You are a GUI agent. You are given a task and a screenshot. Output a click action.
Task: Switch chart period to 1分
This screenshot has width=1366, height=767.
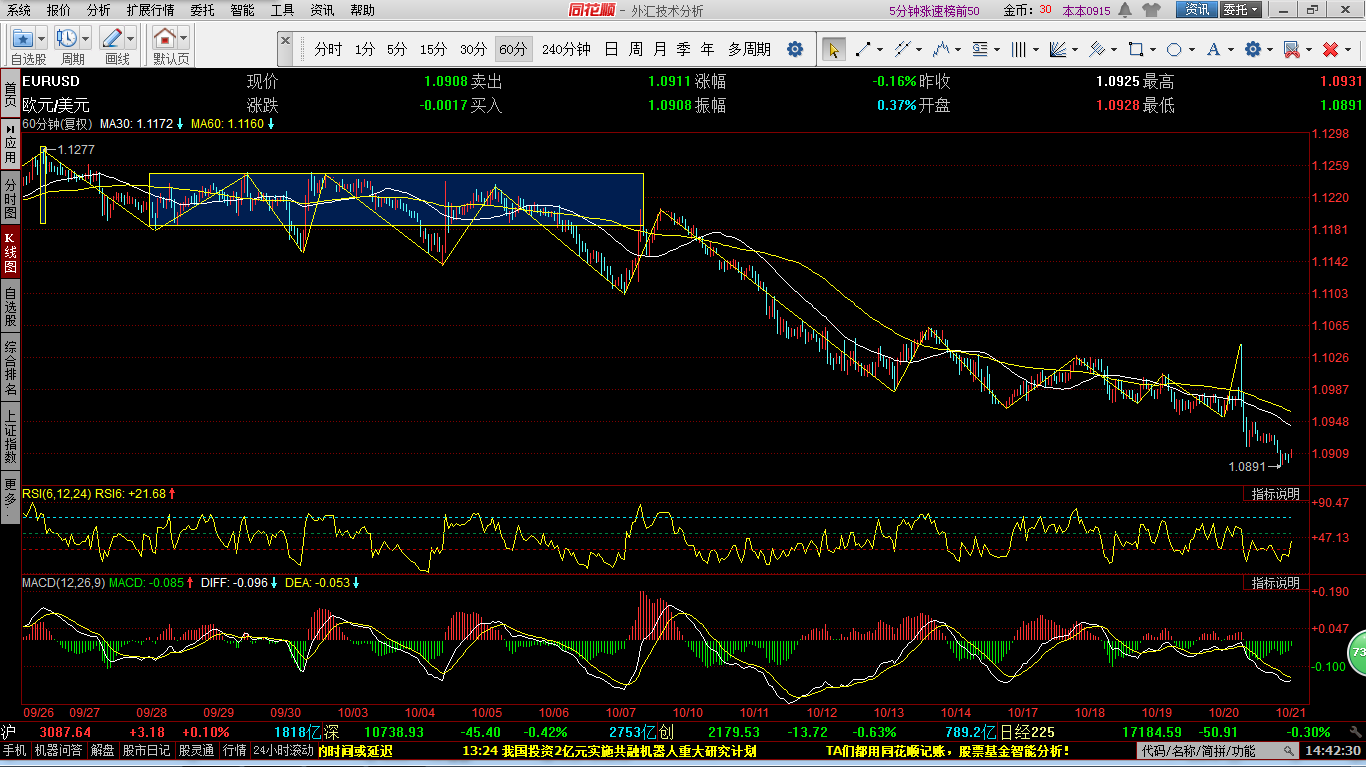pyautogui.click(x=365, y=49)
